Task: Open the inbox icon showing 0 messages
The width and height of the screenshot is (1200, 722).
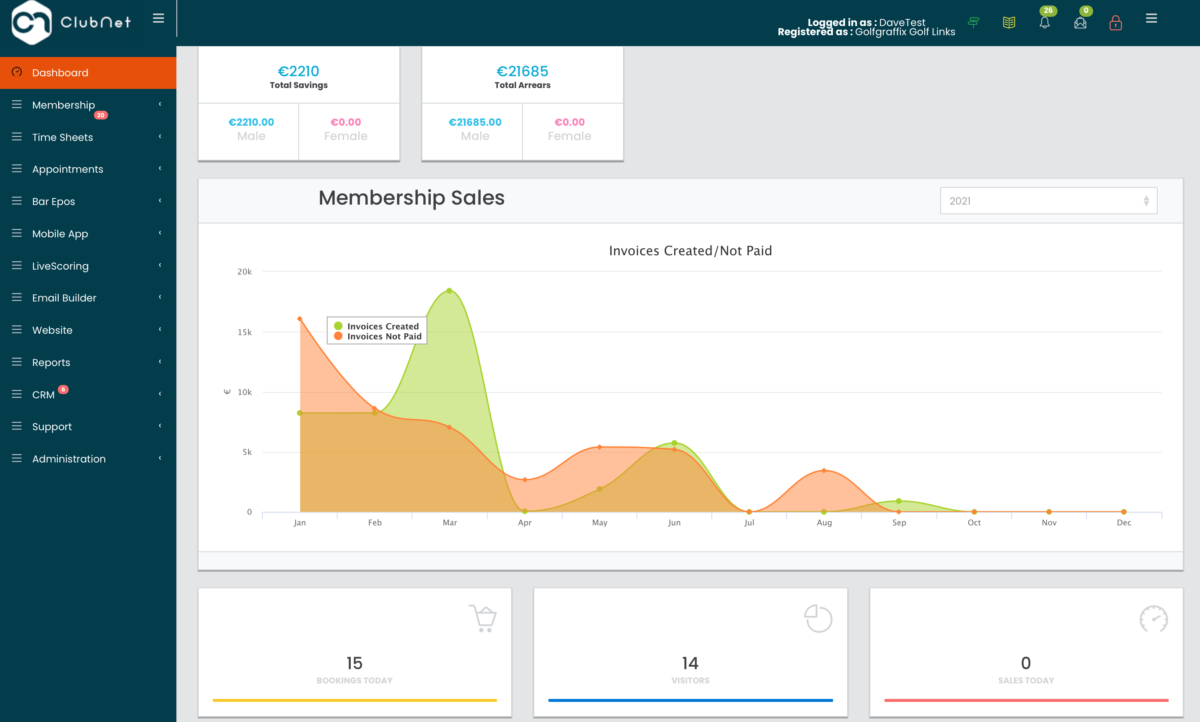Action: tap(1080, 23)
